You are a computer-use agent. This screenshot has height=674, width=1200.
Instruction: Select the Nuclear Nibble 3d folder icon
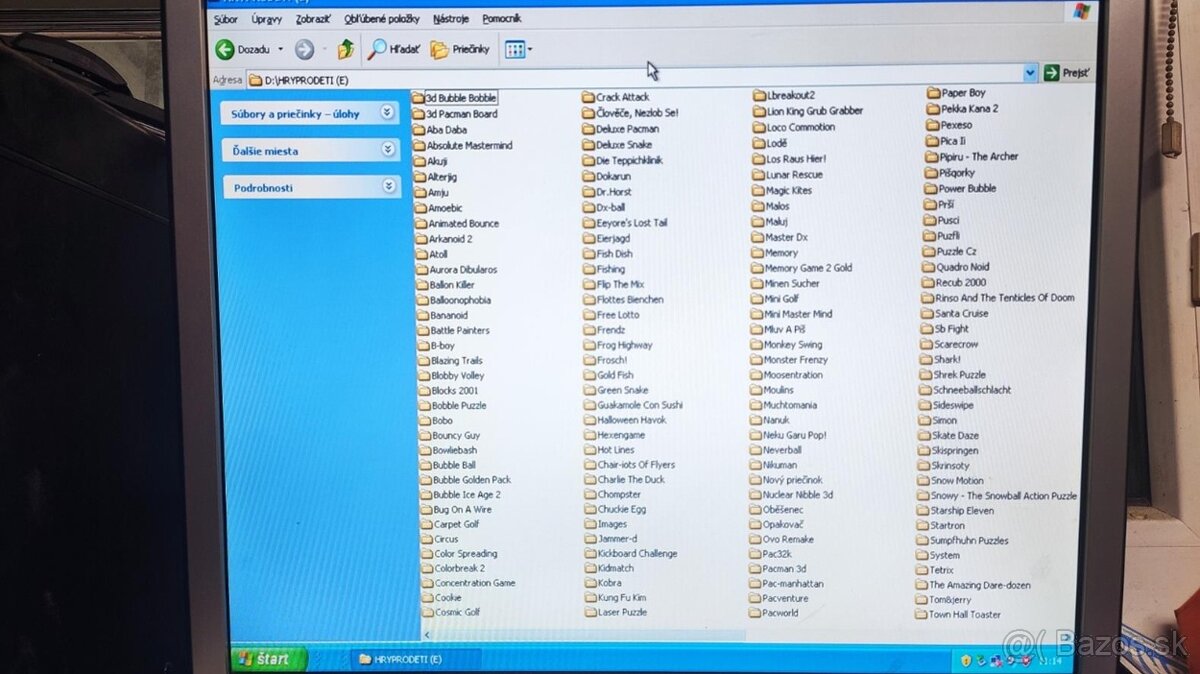[x=755, y=494]
